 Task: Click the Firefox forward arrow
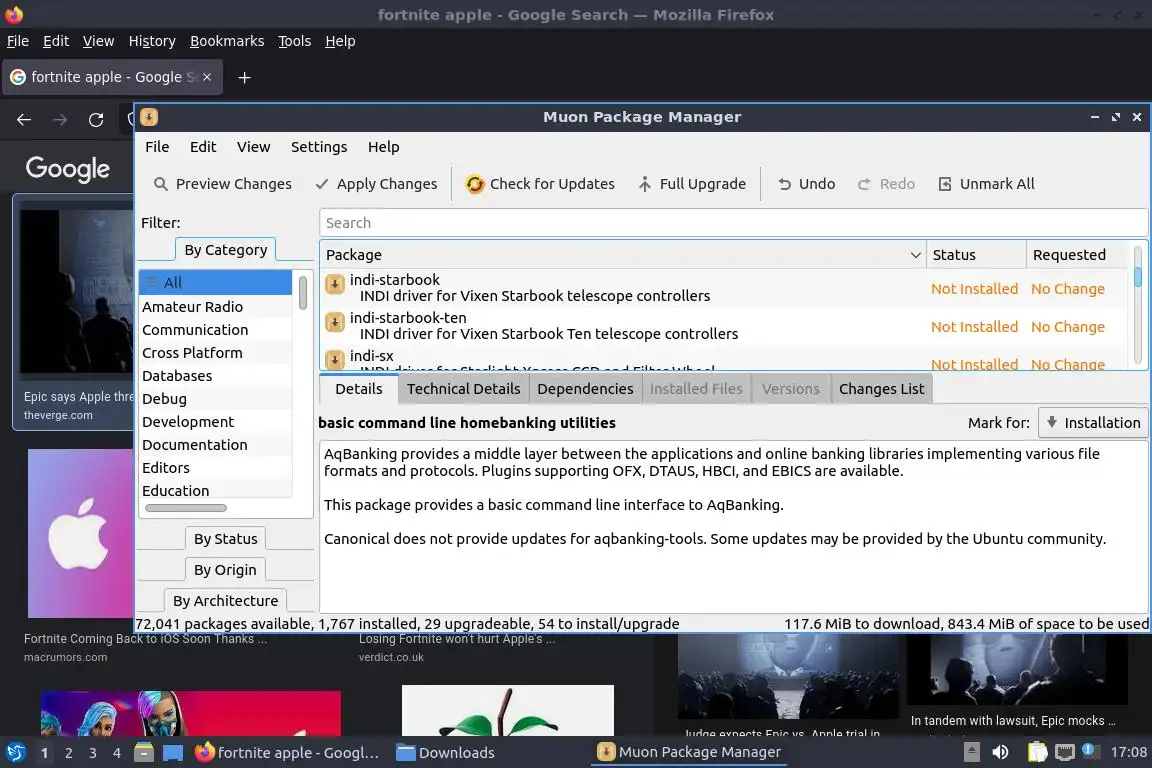60,120
